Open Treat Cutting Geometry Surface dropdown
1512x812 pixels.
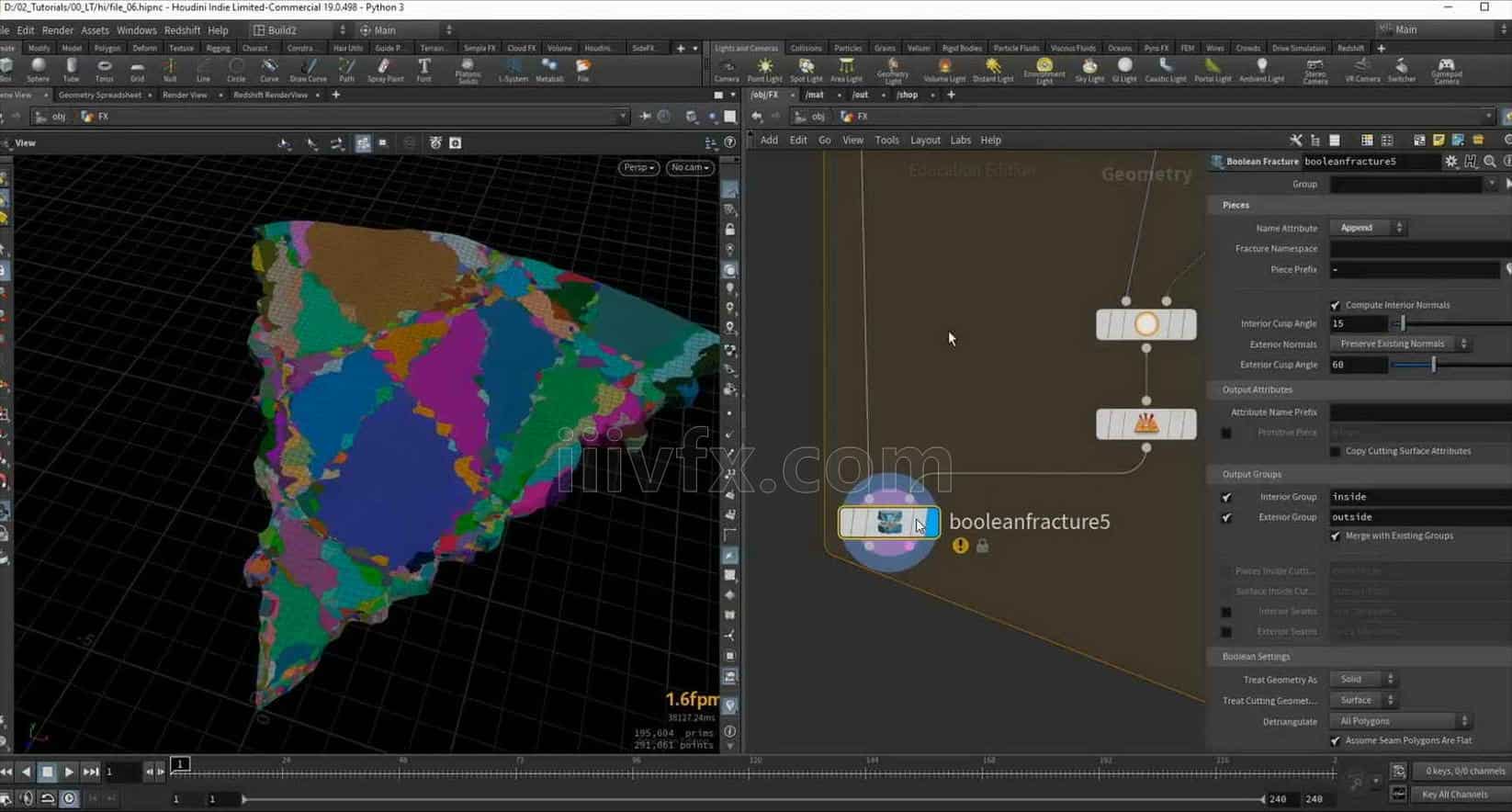(x=1364, y=700)
